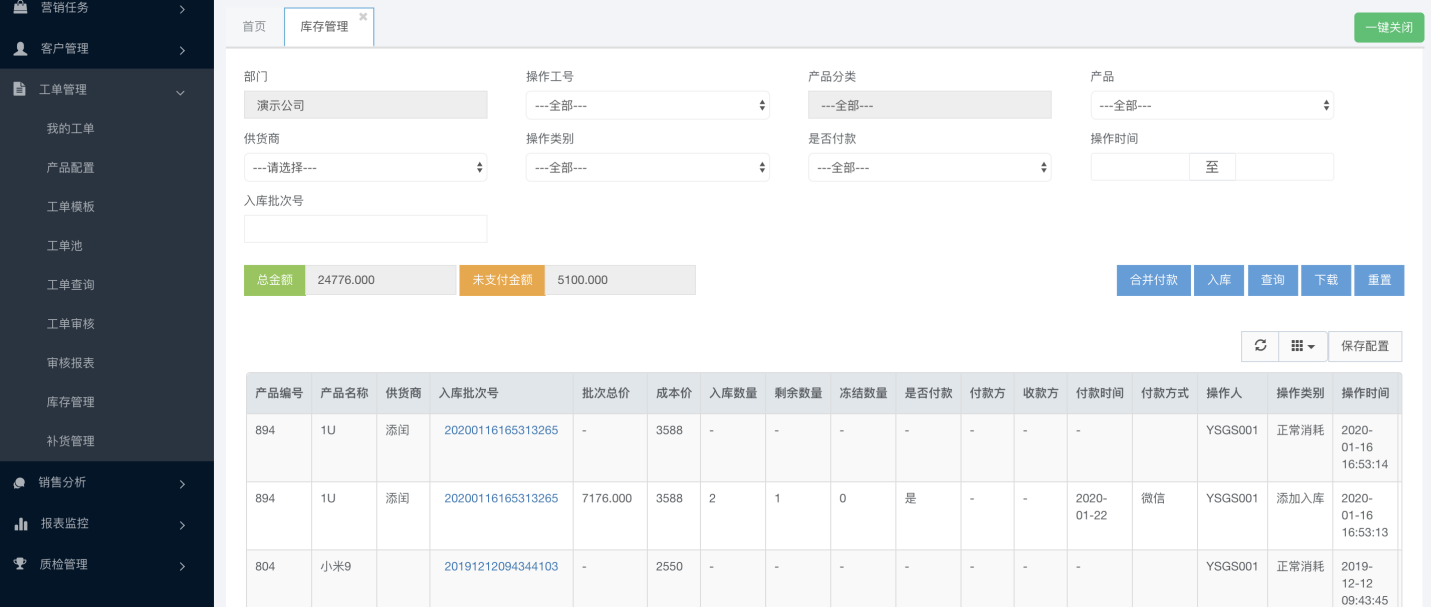1431x607 pixels.
Task: Click the 入库批次号 input field
Action: 365,229
